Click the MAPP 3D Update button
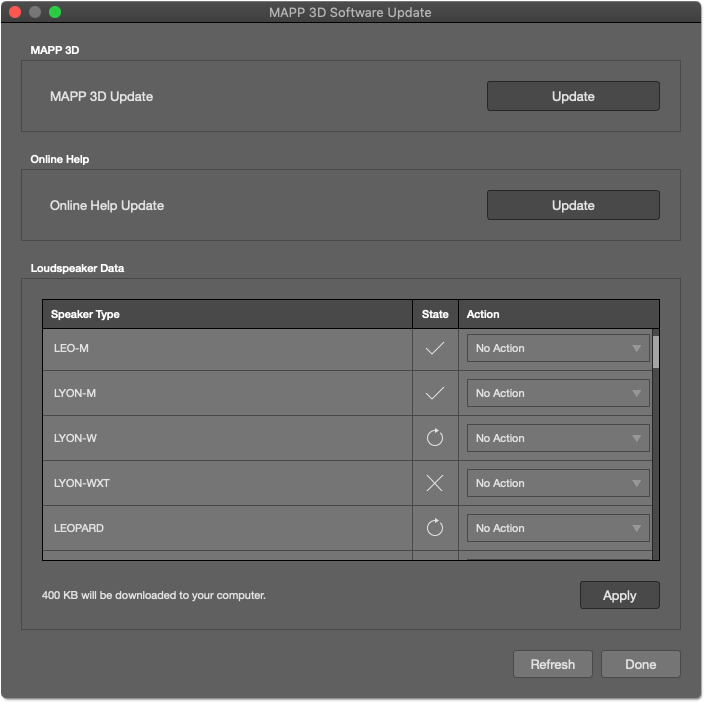706x703 pixels. tap(573, 96)
